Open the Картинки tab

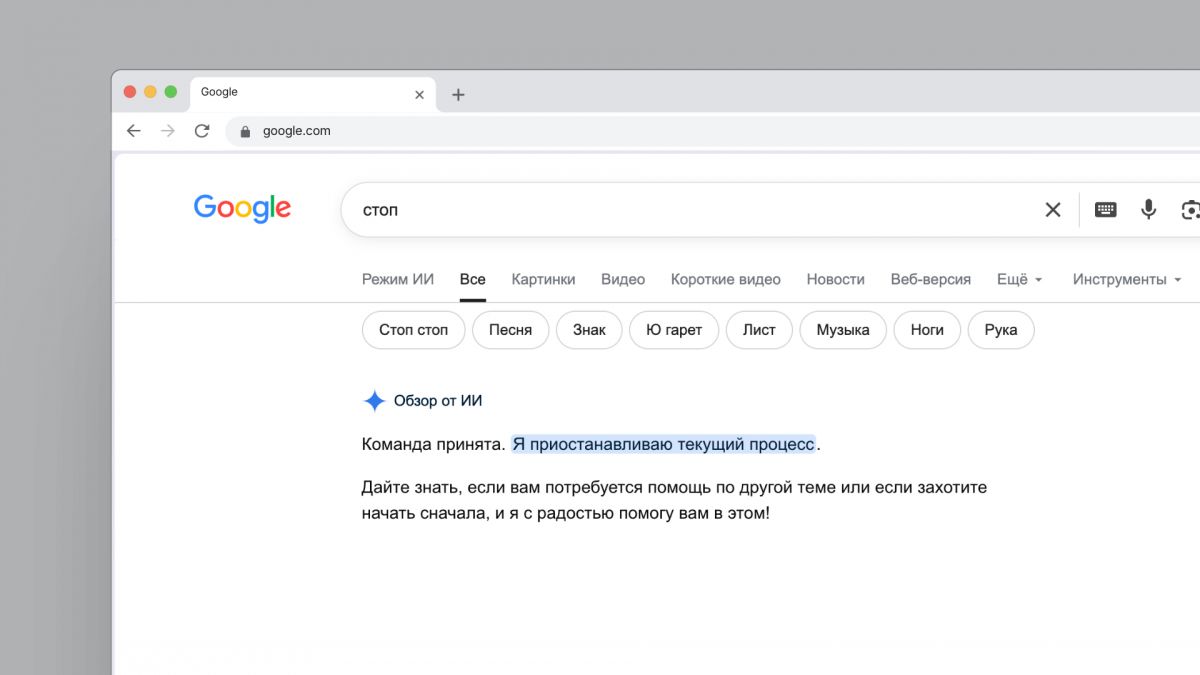pos(543,279)
